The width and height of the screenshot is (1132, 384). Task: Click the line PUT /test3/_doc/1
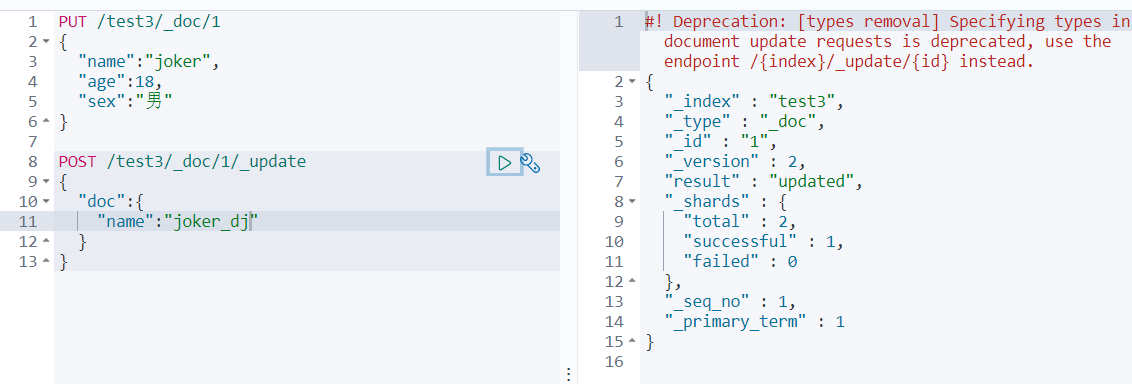[139, 22]
